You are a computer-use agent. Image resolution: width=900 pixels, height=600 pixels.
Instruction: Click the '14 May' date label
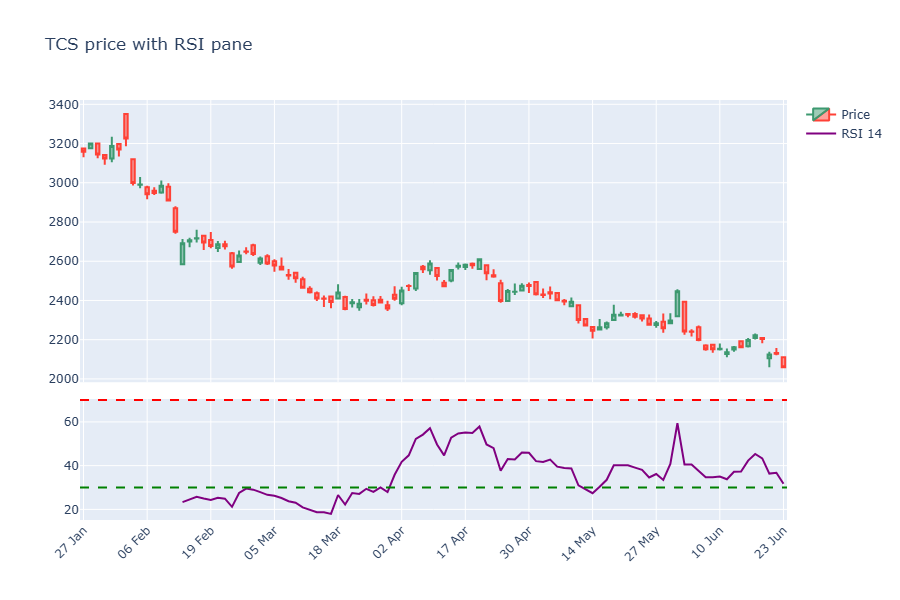pos(579,543)
